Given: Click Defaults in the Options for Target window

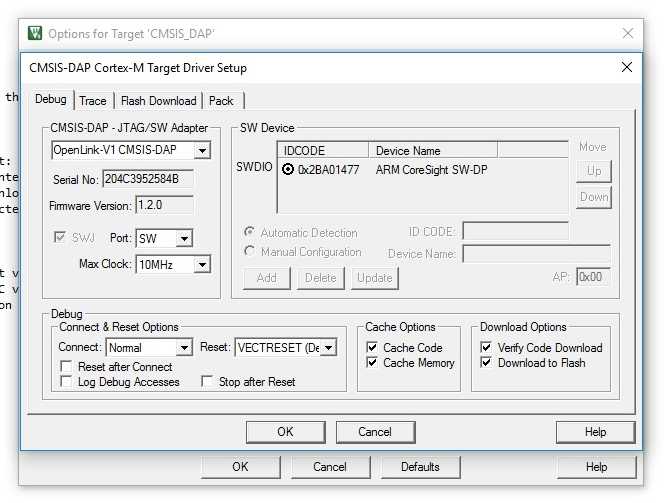Looking at the screenshot, I should click(420, 467).
